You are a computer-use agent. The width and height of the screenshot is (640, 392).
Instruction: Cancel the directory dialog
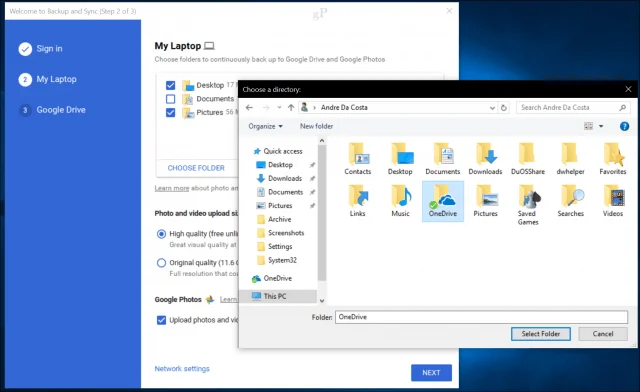pos(603,334)
